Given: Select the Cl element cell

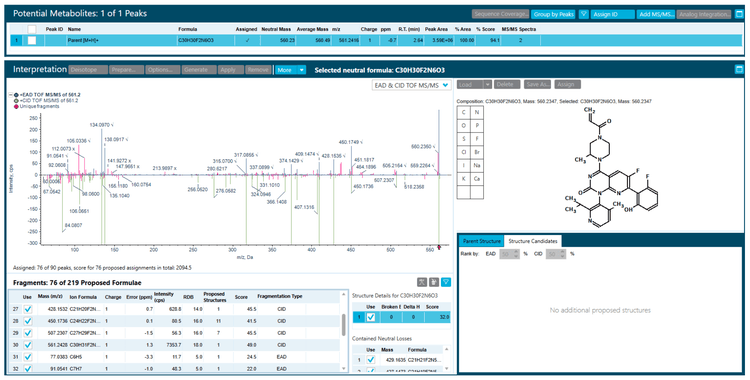Looking at the screenshot, I should pyautogui.click(x=463, y=152).
